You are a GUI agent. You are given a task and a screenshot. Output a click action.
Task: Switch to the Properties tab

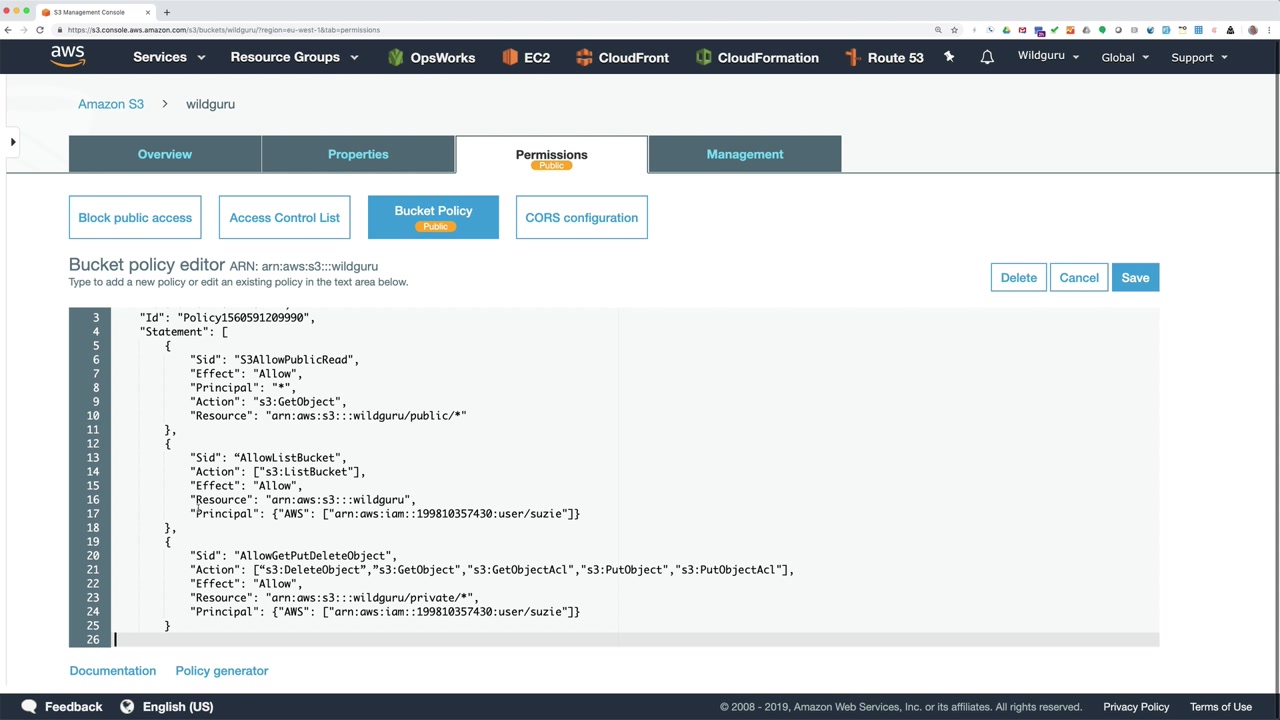[x=358, y=154]
